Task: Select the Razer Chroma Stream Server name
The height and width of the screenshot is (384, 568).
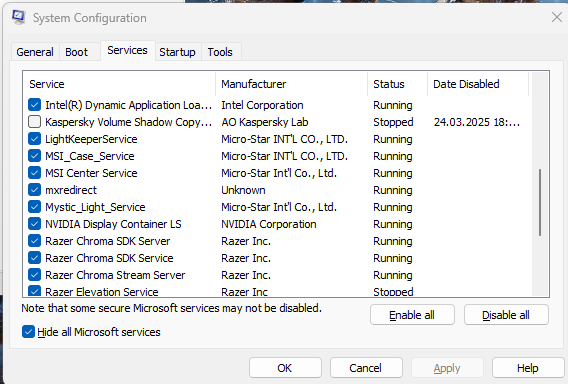Action: pyautogui.click(x=115, y=275)
